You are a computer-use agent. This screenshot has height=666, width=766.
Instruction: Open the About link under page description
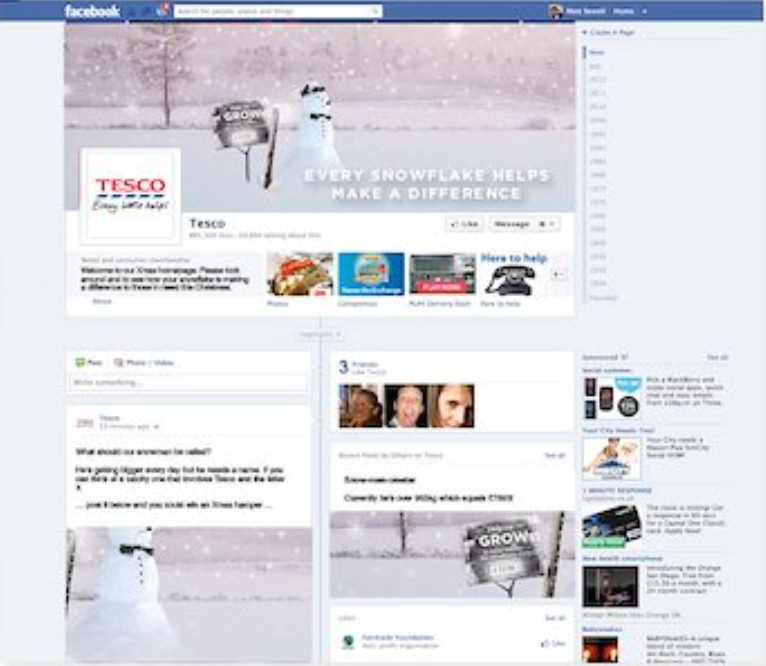tap(102, 301)
